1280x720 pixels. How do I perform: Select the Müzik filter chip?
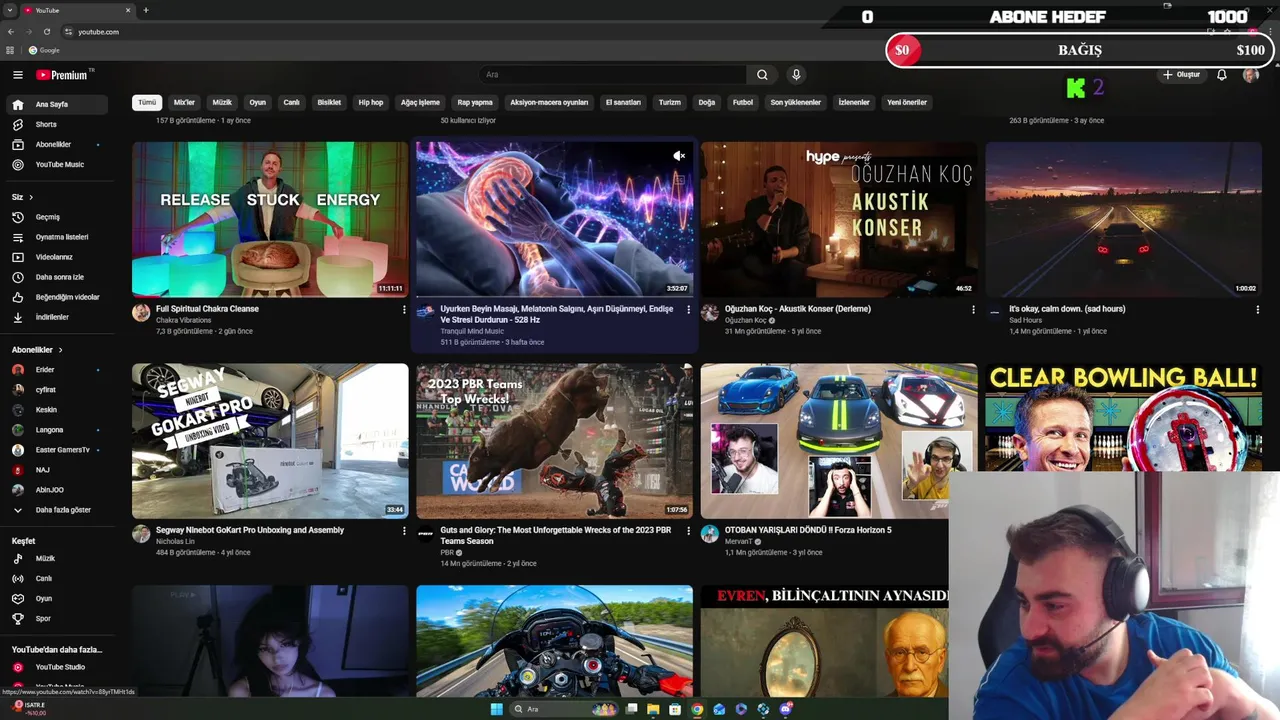pos(222,102)
